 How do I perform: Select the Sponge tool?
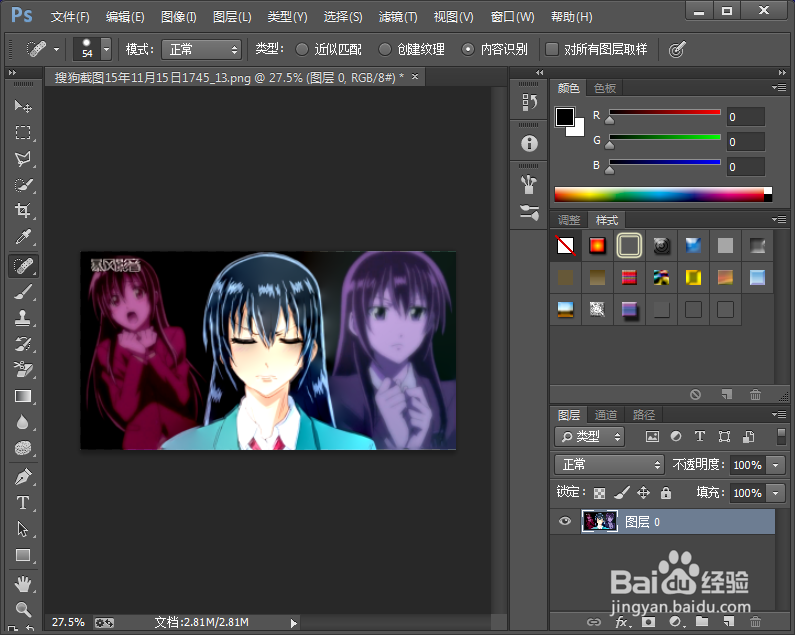pos(23,448)
